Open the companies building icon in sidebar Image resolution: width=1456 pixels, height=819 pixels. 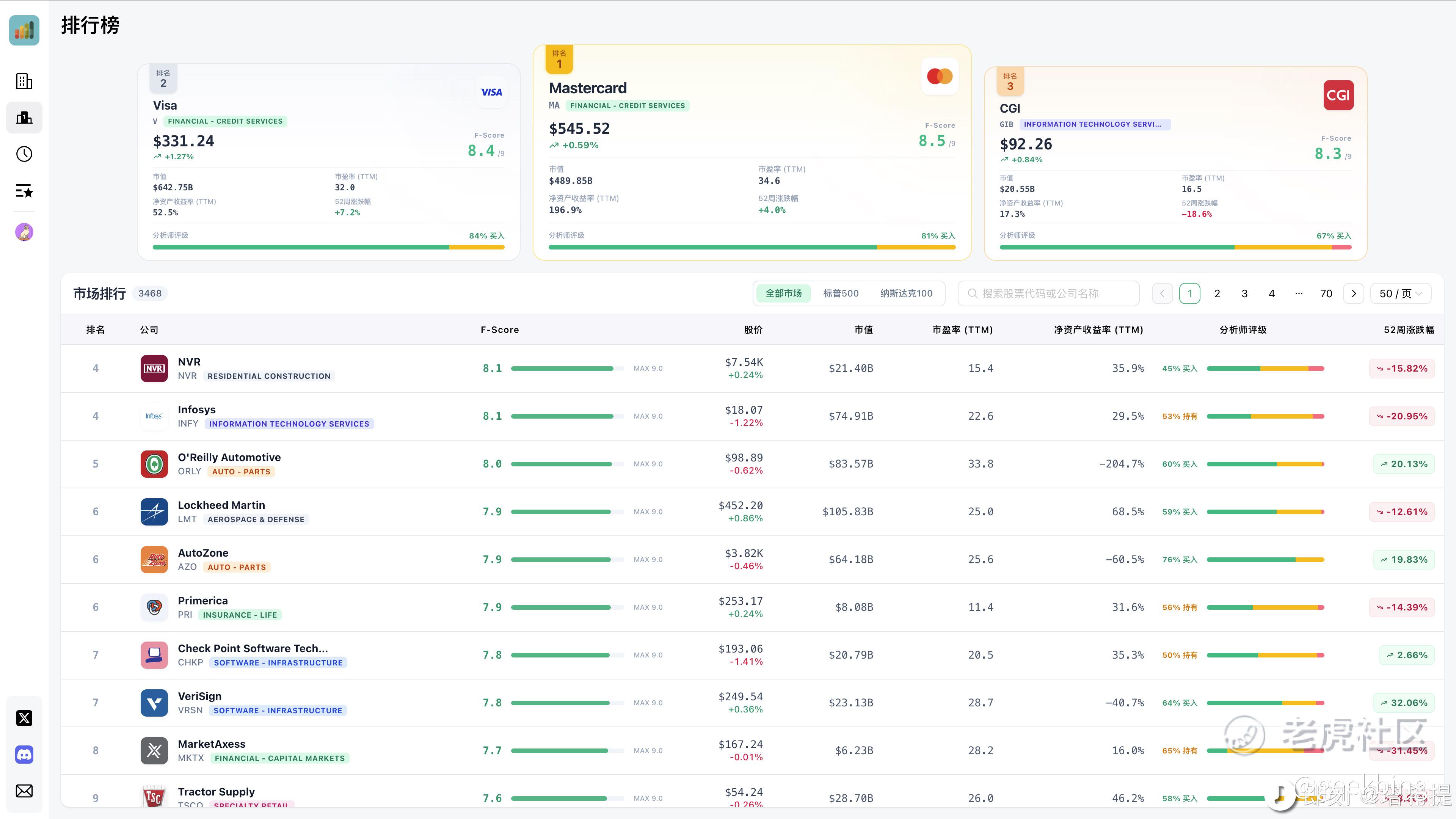pyautogui.click(x=24, y=82)
